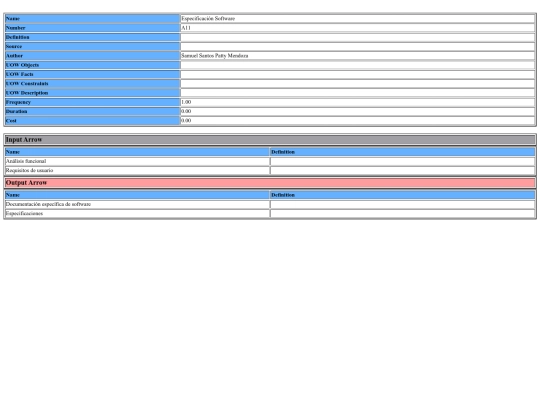Click the Duration value 0.00
The image size is (540, 405).
click(186, 112)
